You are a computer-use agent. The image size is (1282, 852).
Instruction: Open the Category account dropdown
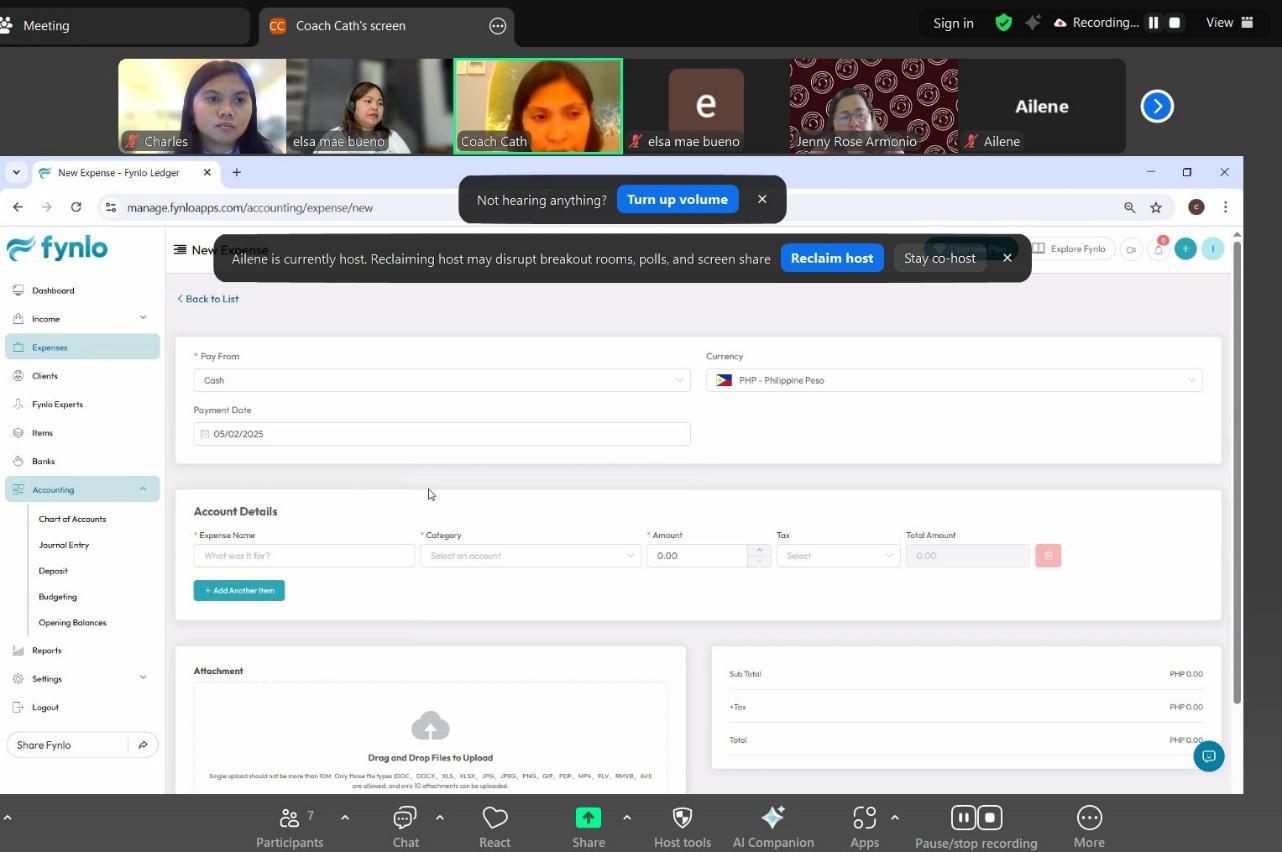pos(531,556)
